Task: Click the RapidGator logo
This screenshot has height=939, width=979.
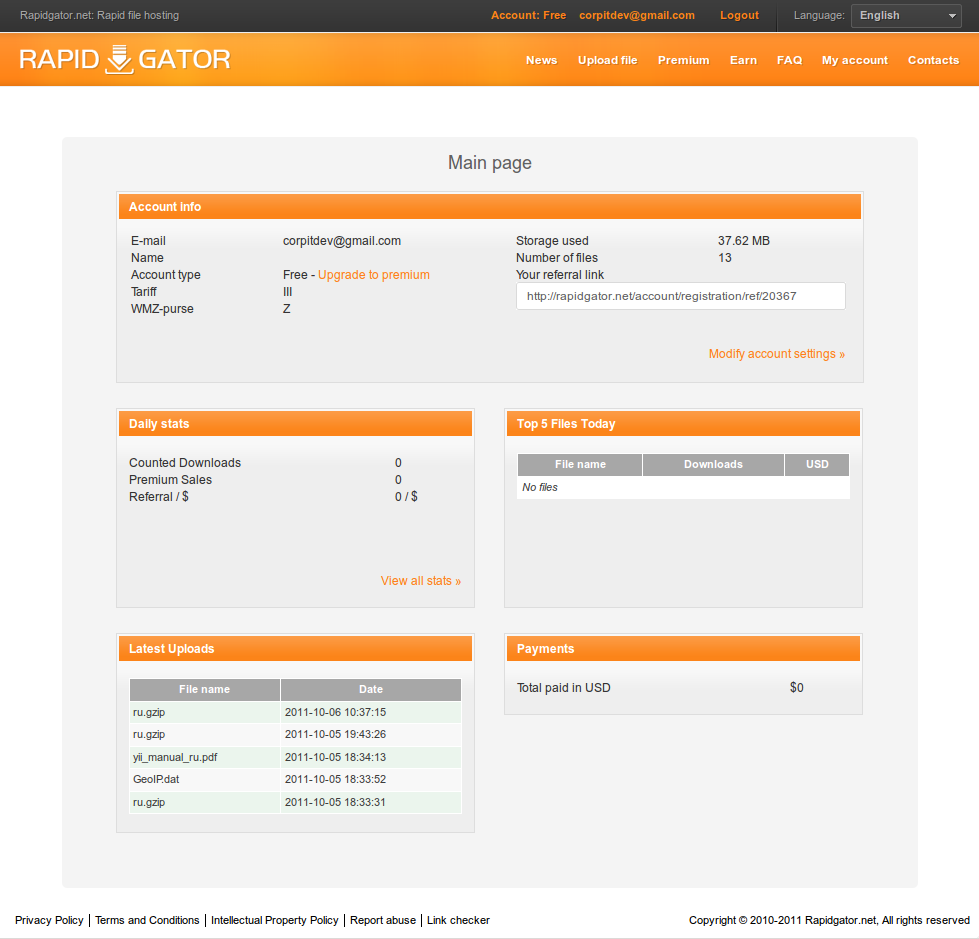Action: pos(125,59)
